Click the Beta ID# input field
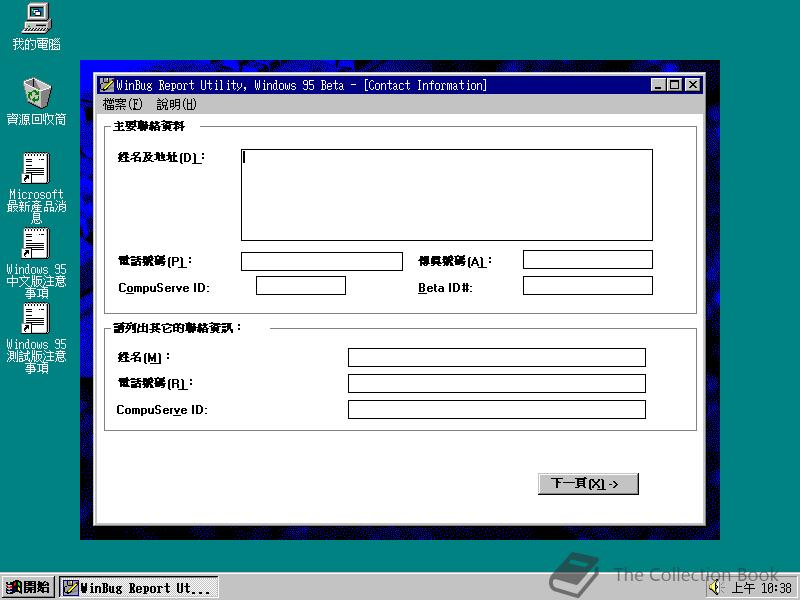The height and width of the screenshot is (600, 800). (x=587, y=286)
